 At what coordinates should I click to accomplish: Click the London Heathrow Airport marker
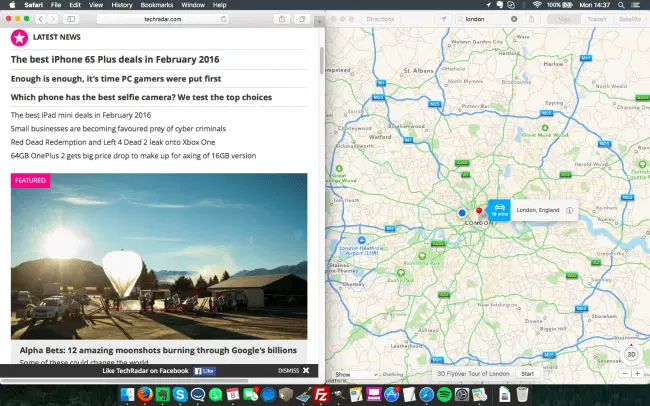[x=361, y=240]
